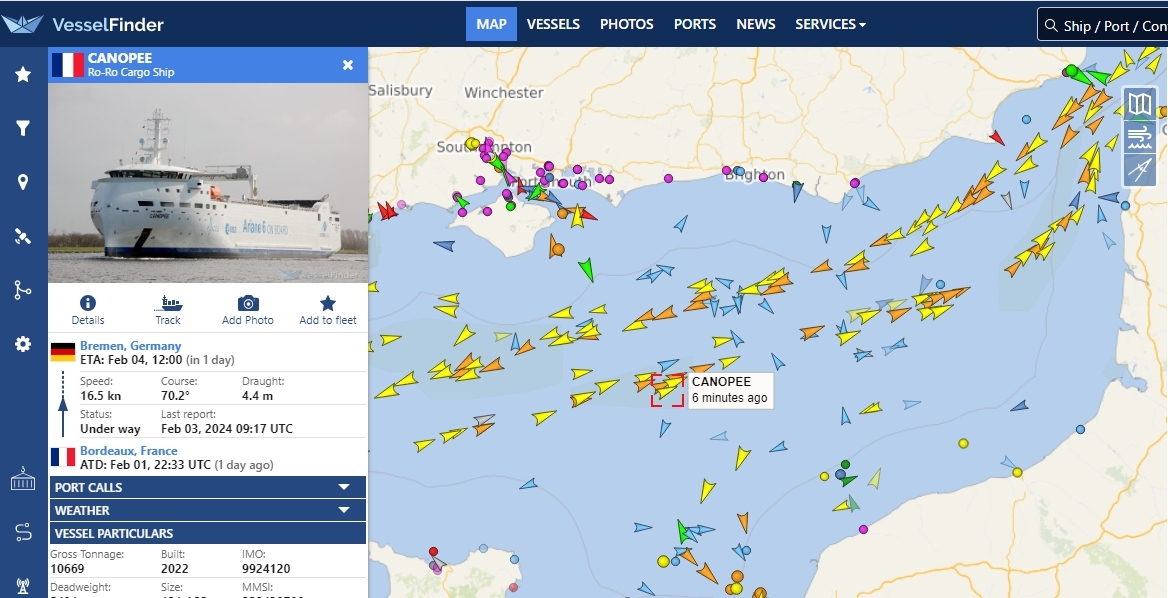Click the last report Feb 03, 2024 09:17 UTC
The width and height of the screenshot is (1168, 598).
(x=226, y=429)
